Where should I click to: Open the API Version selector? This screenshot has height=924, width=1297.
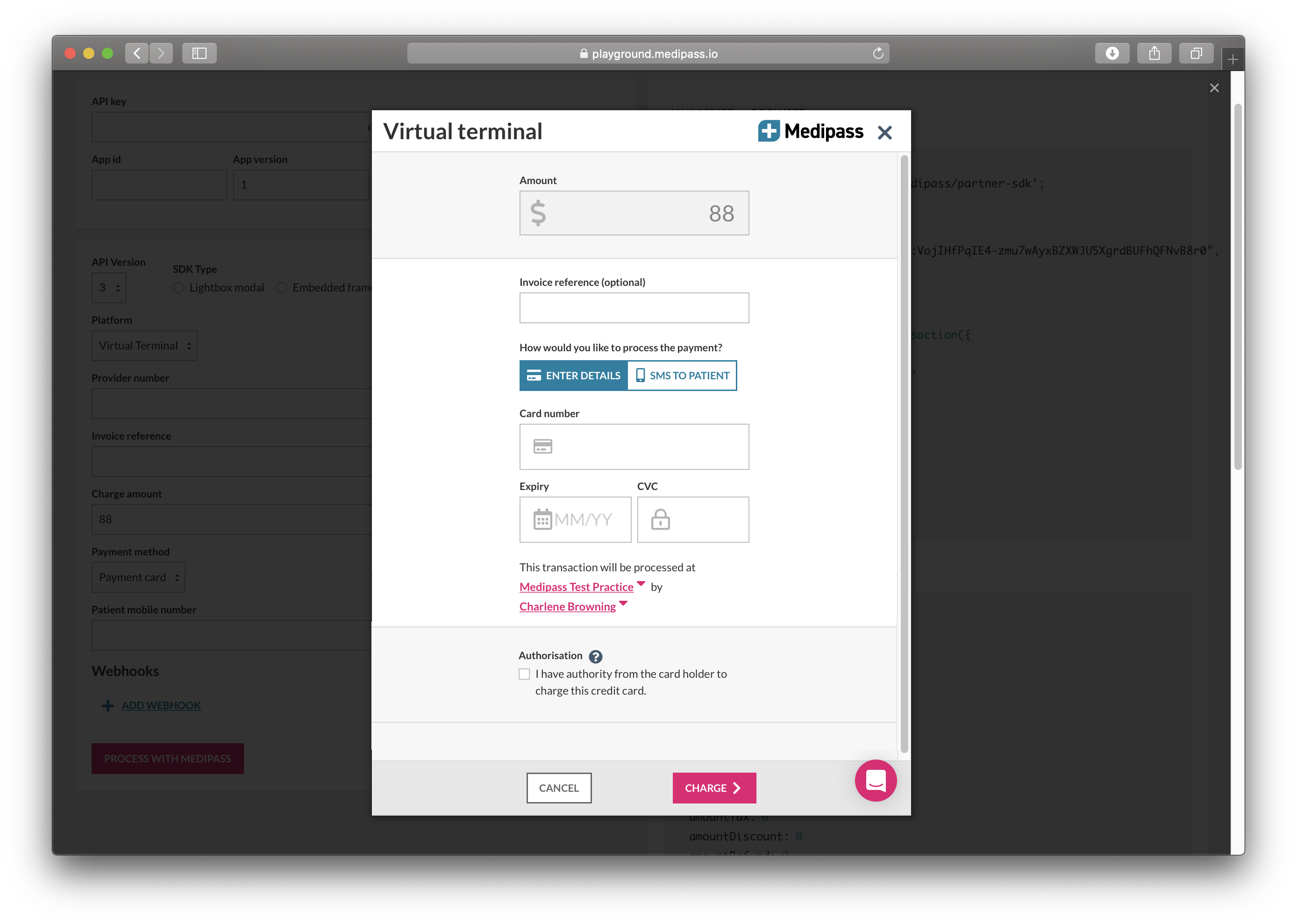(109, 288)
